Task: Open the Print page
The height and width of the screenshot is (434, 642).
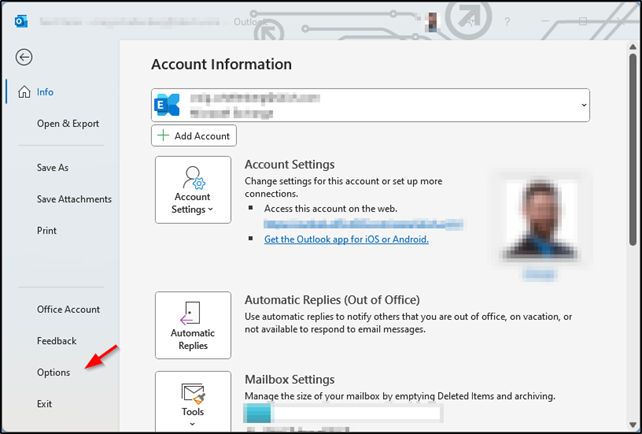Action: coord(47,231)
